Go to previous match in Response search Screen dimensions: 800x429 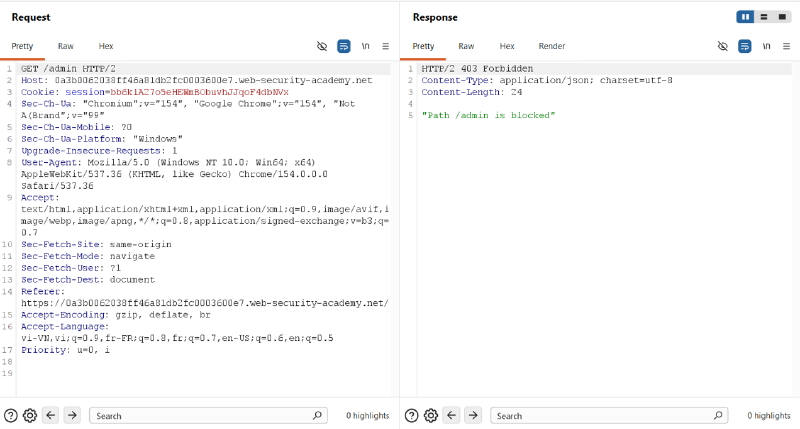[452, 415]
